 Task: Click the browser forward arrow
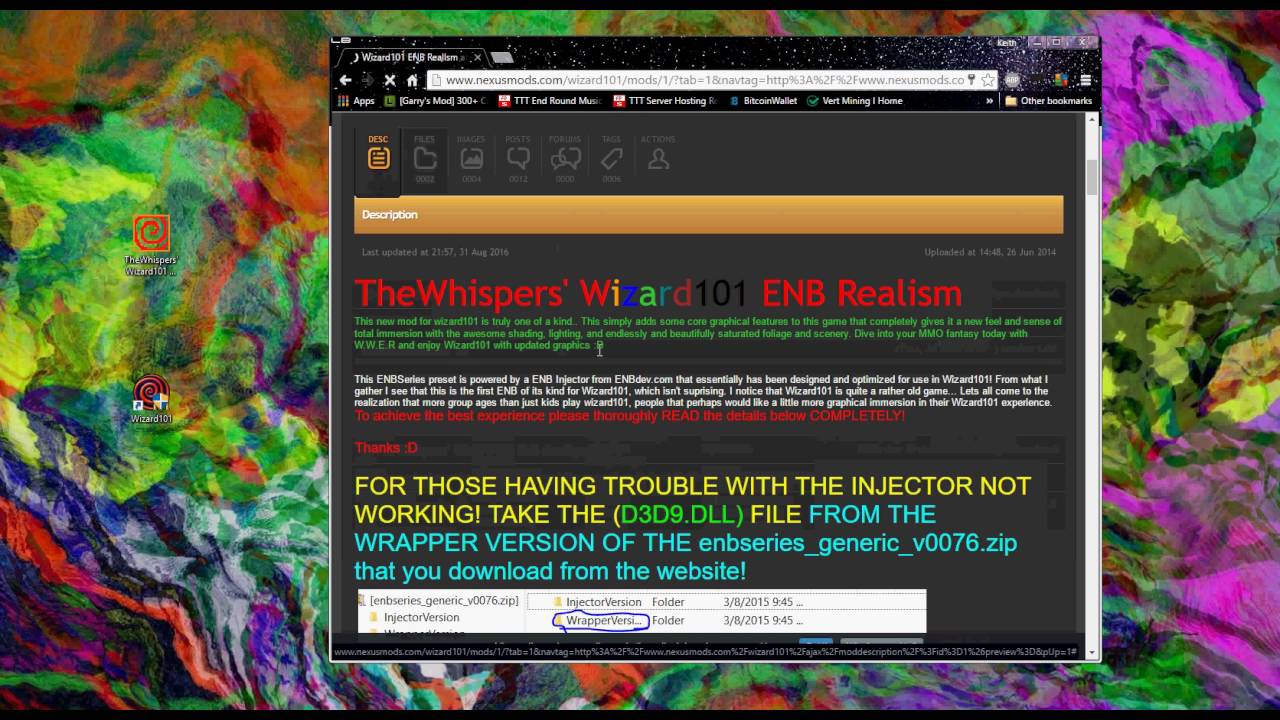click(x=367, y=80)
